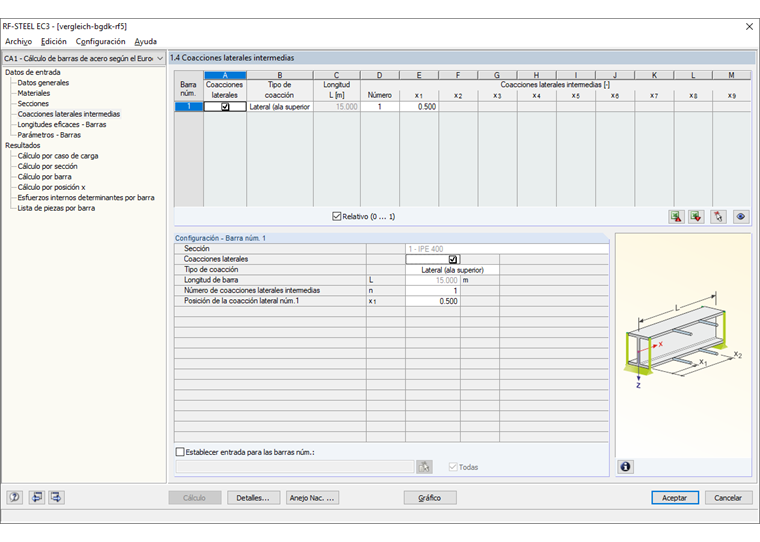Click row header 1 in the Barra núm. column
Viewport: 760px width, 542px height.
pos(189,107)
